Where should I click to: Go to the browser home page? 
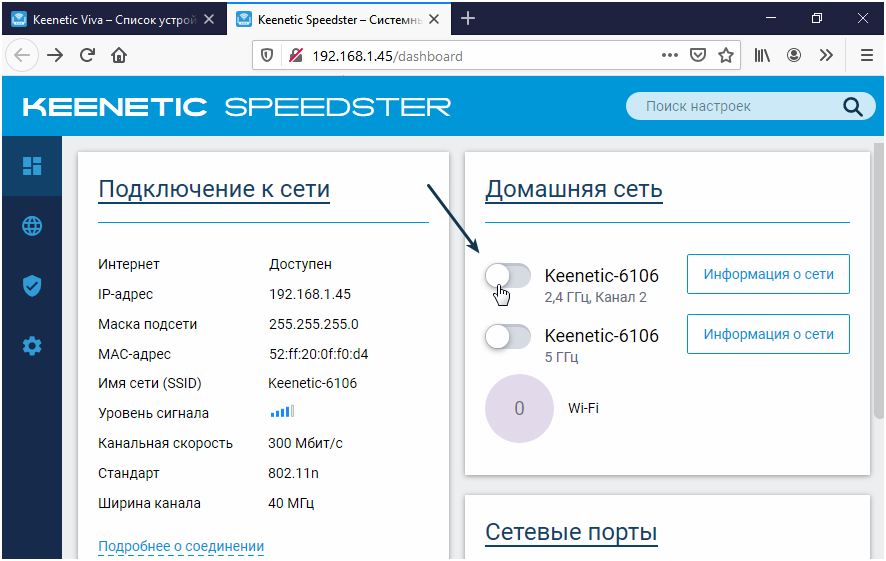click(119, 56)
